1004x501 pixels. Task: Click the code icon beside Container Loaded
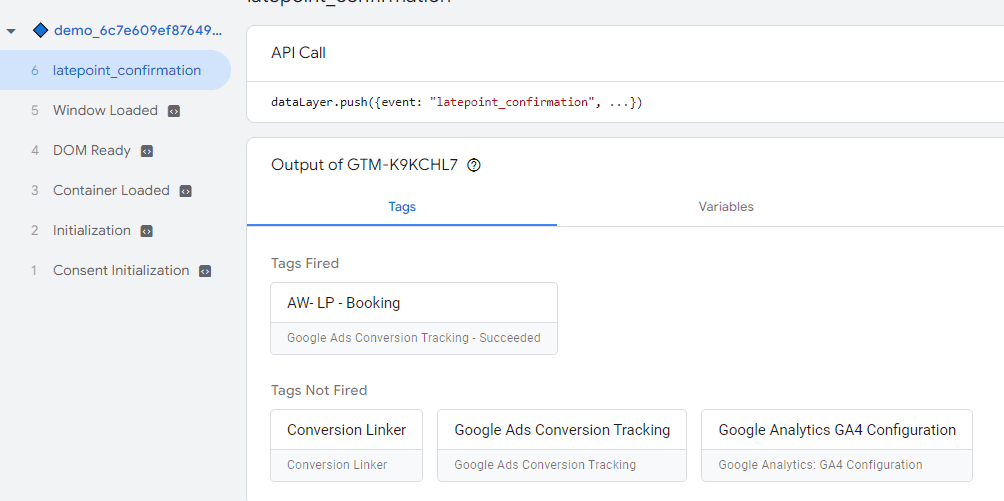[x=185, y=191]
